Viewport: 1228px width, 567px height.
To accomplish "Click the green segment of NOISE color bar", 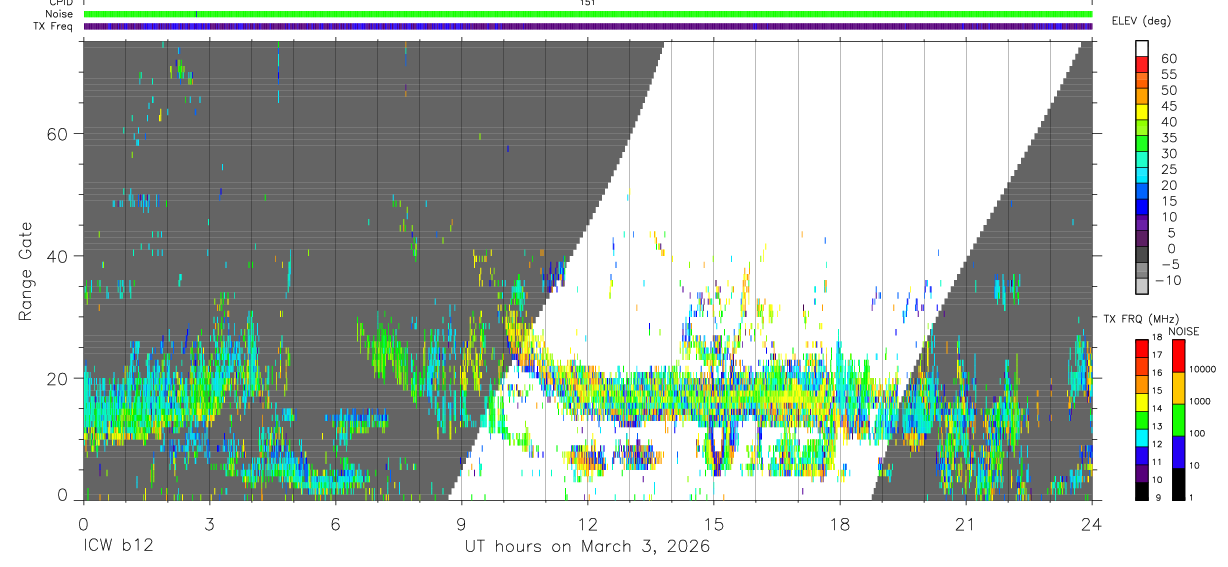I will (x=1179, y=419).
